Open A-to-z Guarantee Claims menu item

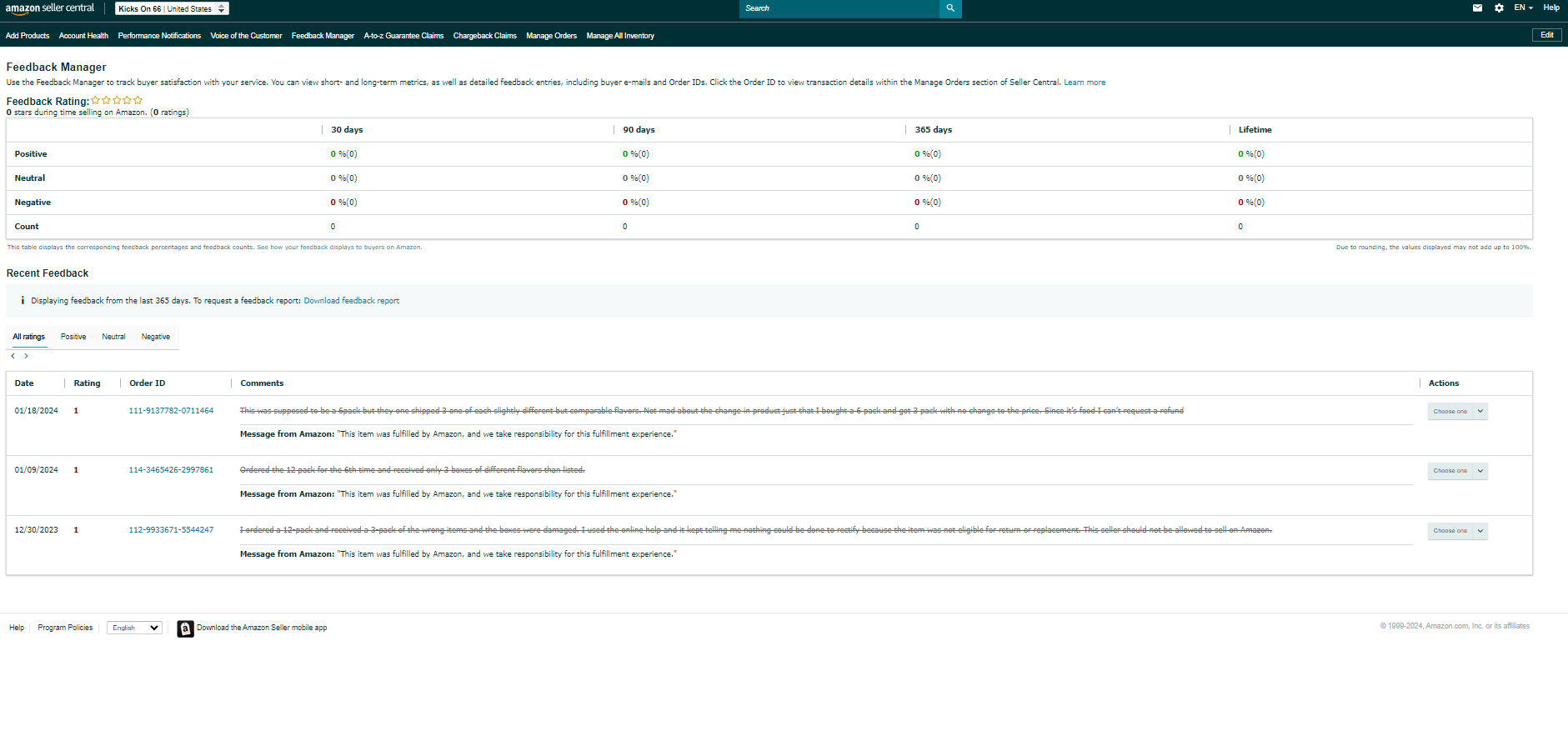(403, 36)
